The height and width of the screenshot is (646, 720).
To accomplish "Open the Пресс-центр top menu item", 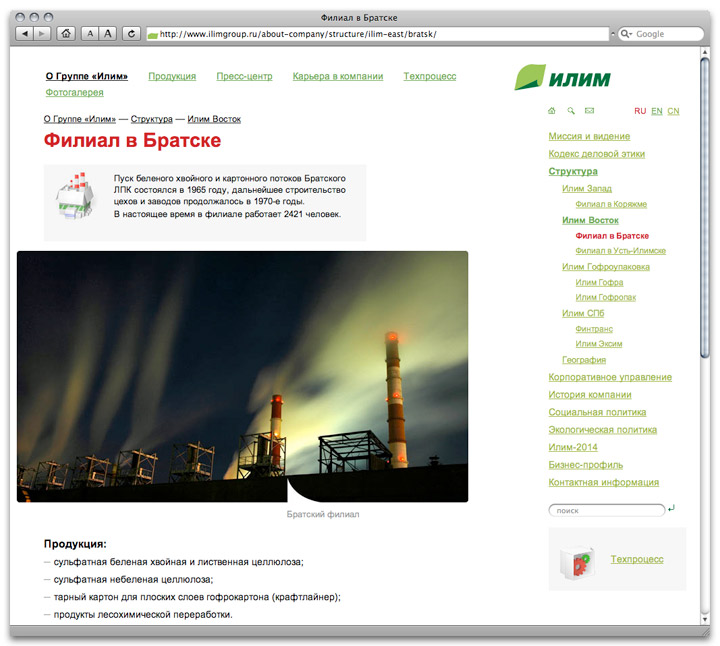I will click(244, 76).
